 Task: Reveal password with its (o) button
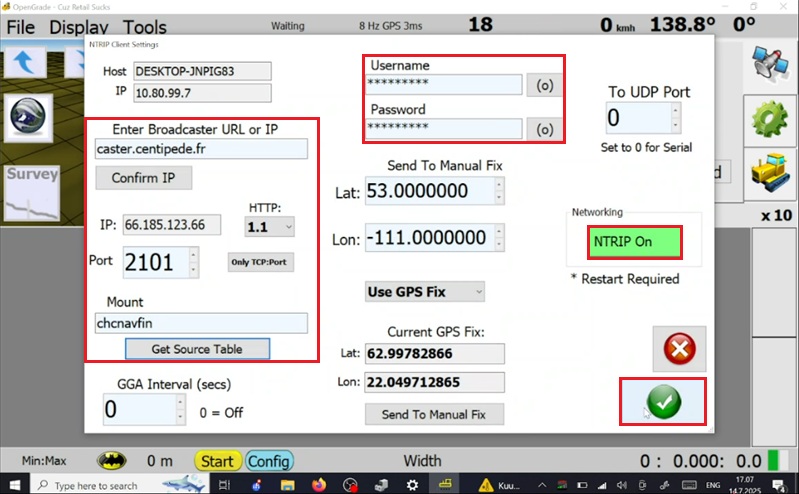coord(545,129)
